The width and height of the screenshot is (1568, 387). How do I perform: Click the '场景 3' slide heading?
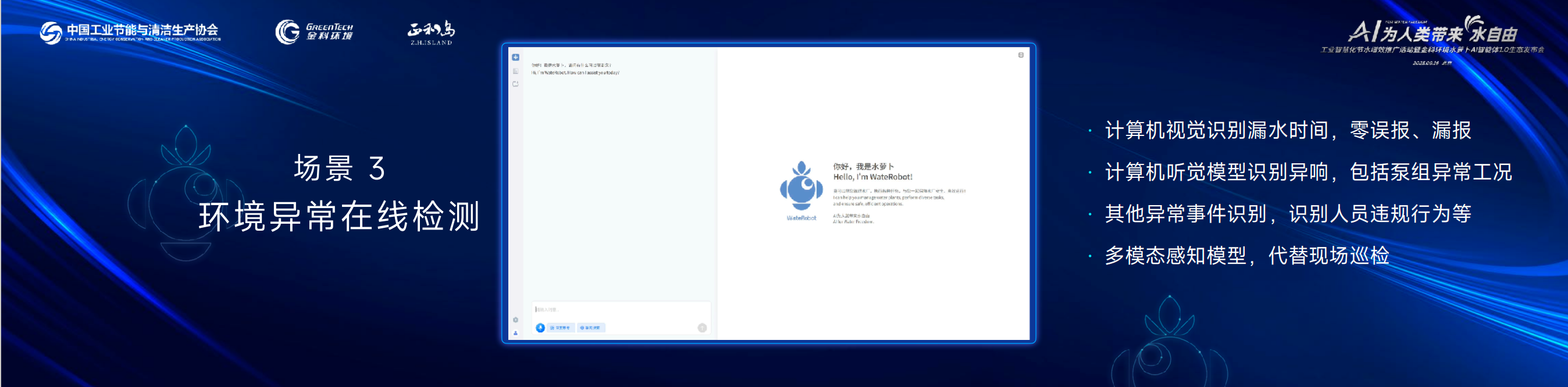coord(340,168)
